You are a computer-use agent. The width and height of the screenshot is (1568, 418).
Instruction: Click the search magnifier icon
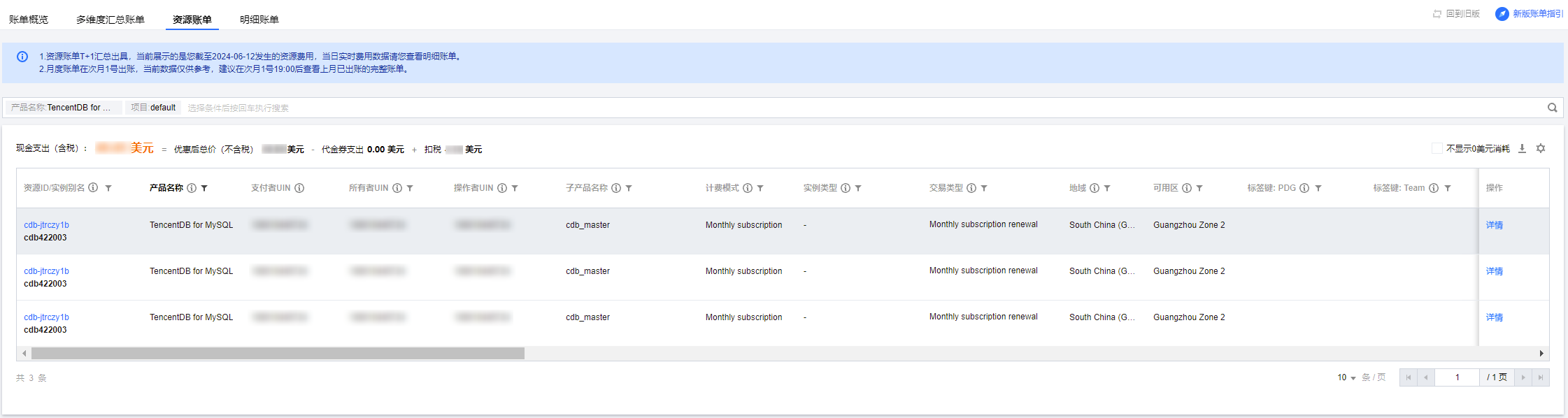click(x=1552, y=108)
